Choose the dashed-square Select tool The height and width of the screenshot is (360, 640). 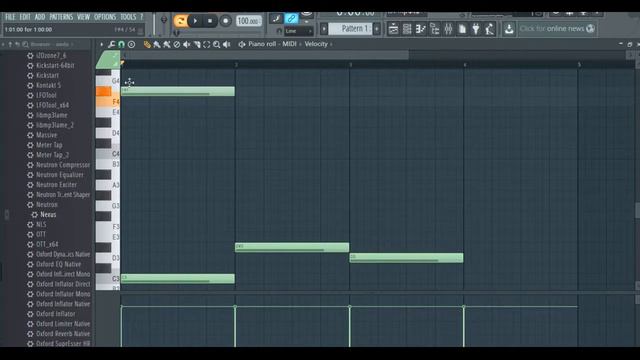[207, 44]
